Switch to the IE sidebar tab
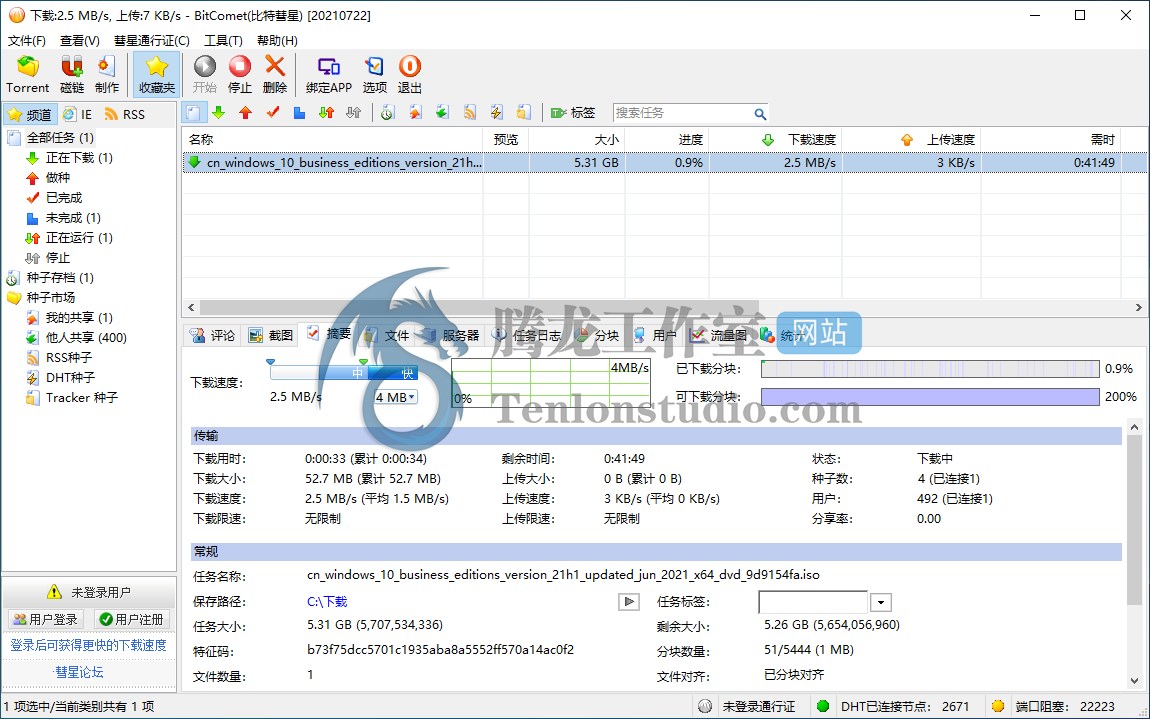 click(x=78, y=114)
